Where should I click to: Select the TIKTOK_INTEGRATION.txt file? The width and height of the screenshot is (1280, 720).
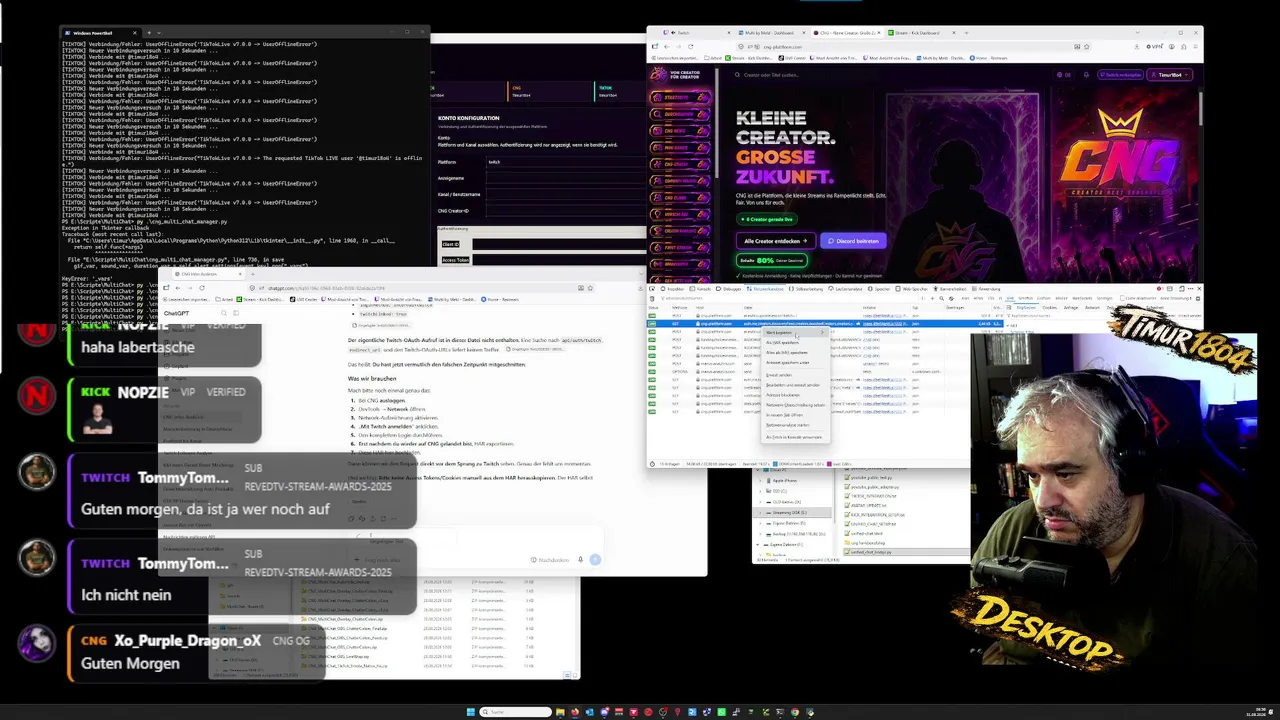coord(876,496)
